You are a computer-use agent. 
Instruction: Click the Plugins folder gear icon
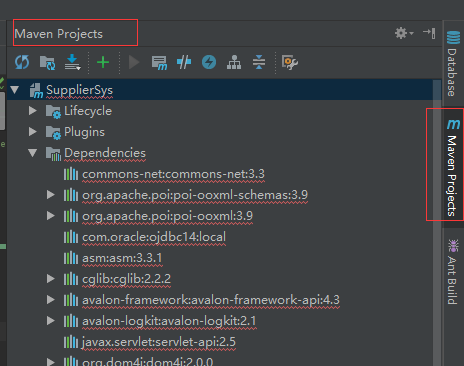[x=53, y=133]
